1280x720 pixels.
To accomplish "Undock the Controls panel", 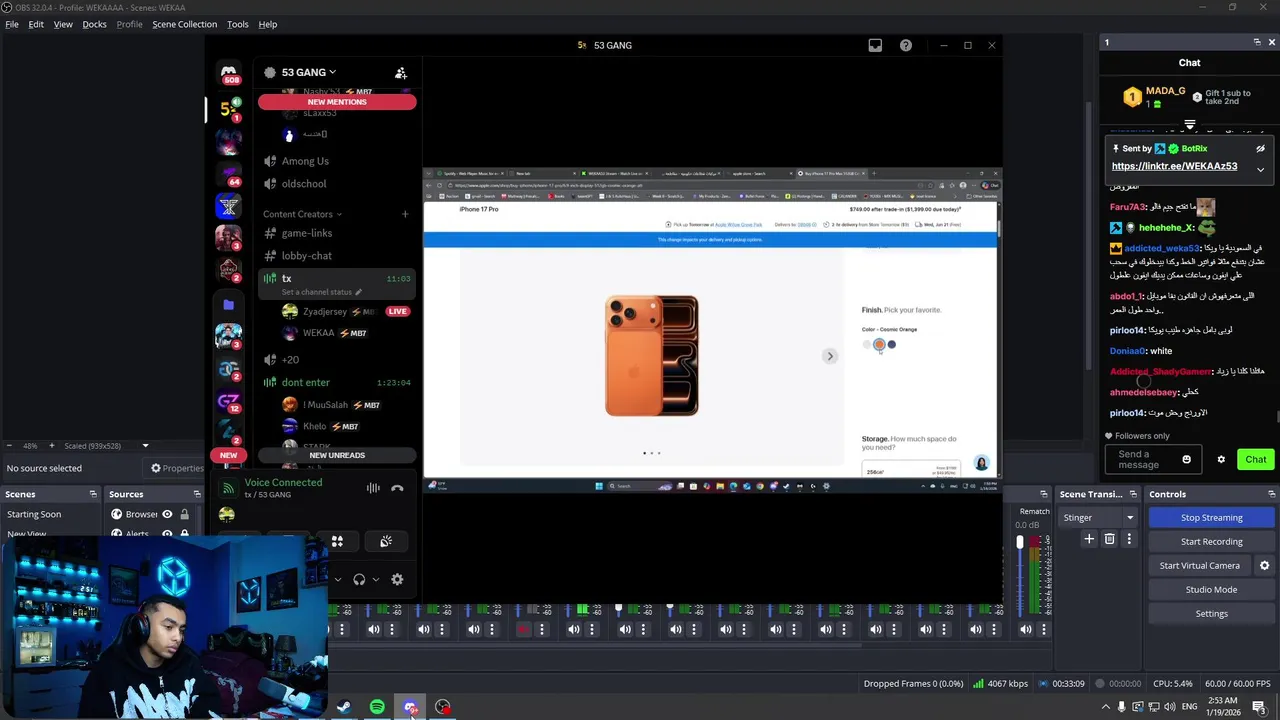I will click(x=1271, y=494).
